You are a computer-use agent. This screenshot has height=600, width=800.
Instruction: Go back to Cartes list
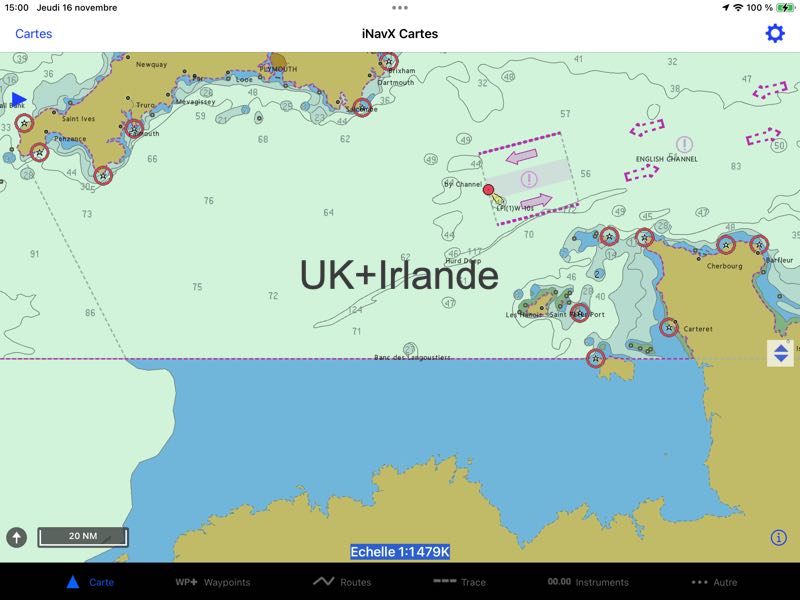34,34
